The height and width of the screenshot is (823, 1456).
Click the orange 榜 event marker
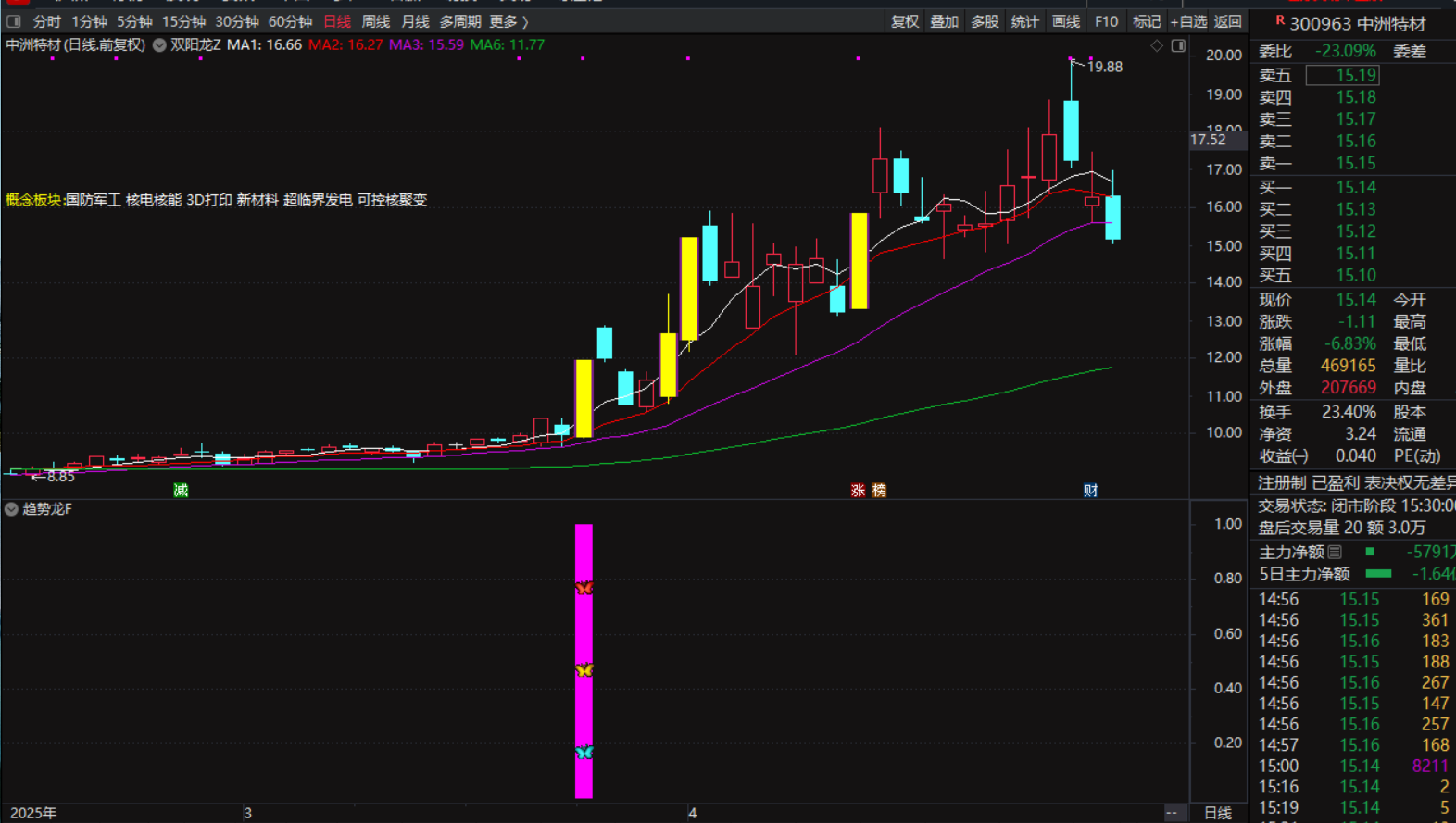coord(879,490)
